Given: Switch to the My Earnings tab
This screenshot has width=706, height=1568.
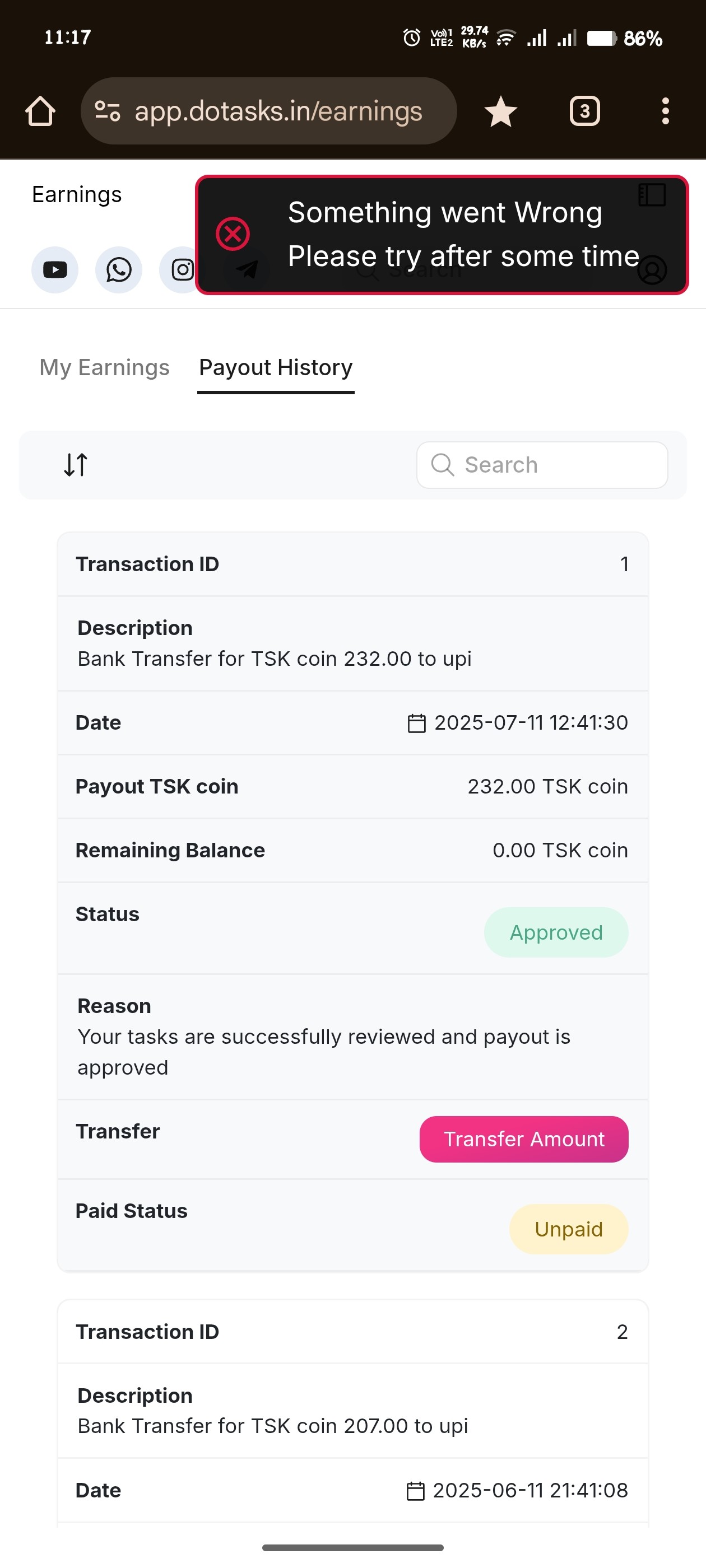Looking at the screenshot, I should (x=104, y=368).
